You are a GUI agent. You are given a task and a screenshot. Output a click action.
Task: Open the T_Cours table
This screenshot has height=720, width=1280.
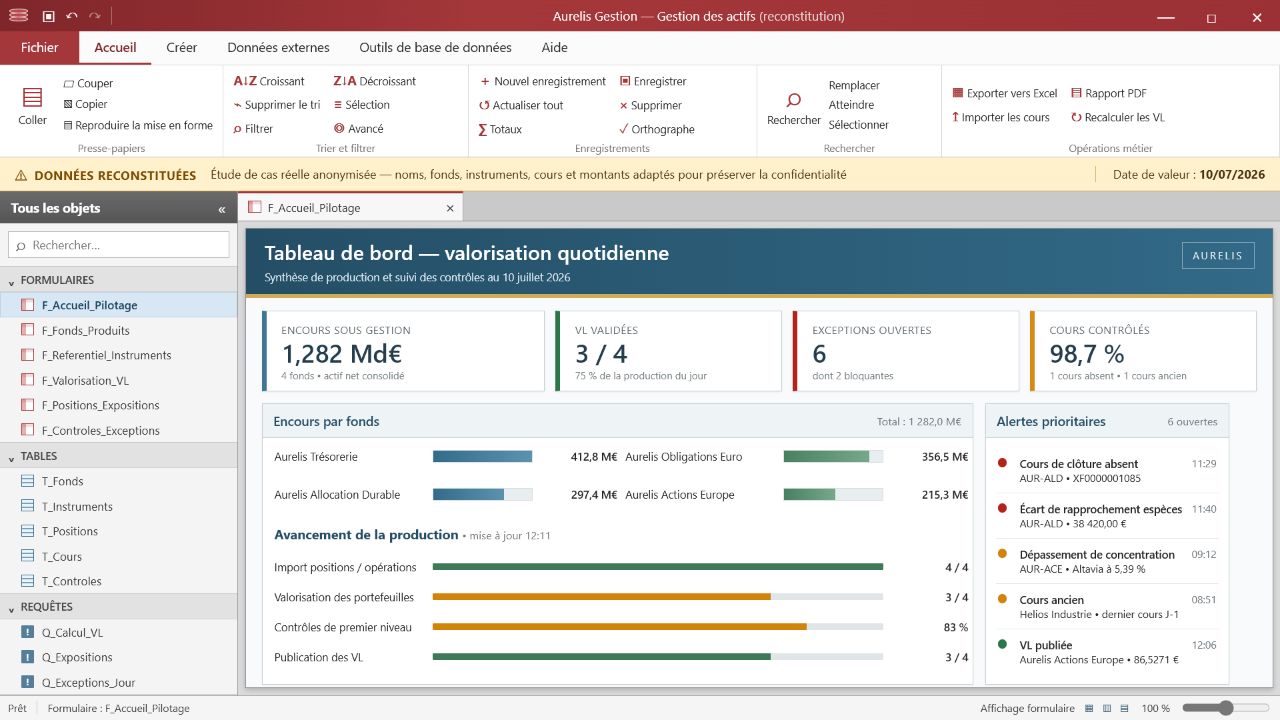tap(118, 556)
